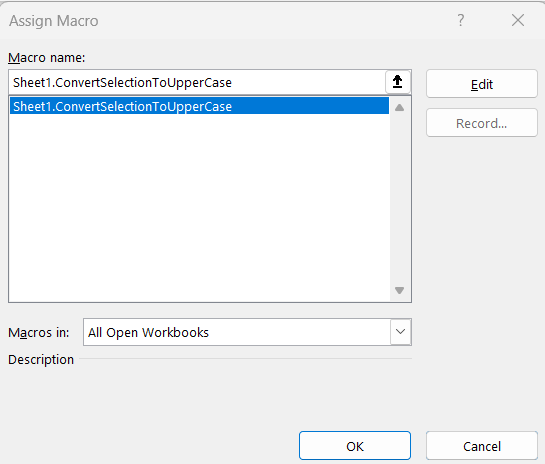The width and height of the screenshot is (545, 464).
Task: Click the empty area of the macro list
Action: point(200,207)
